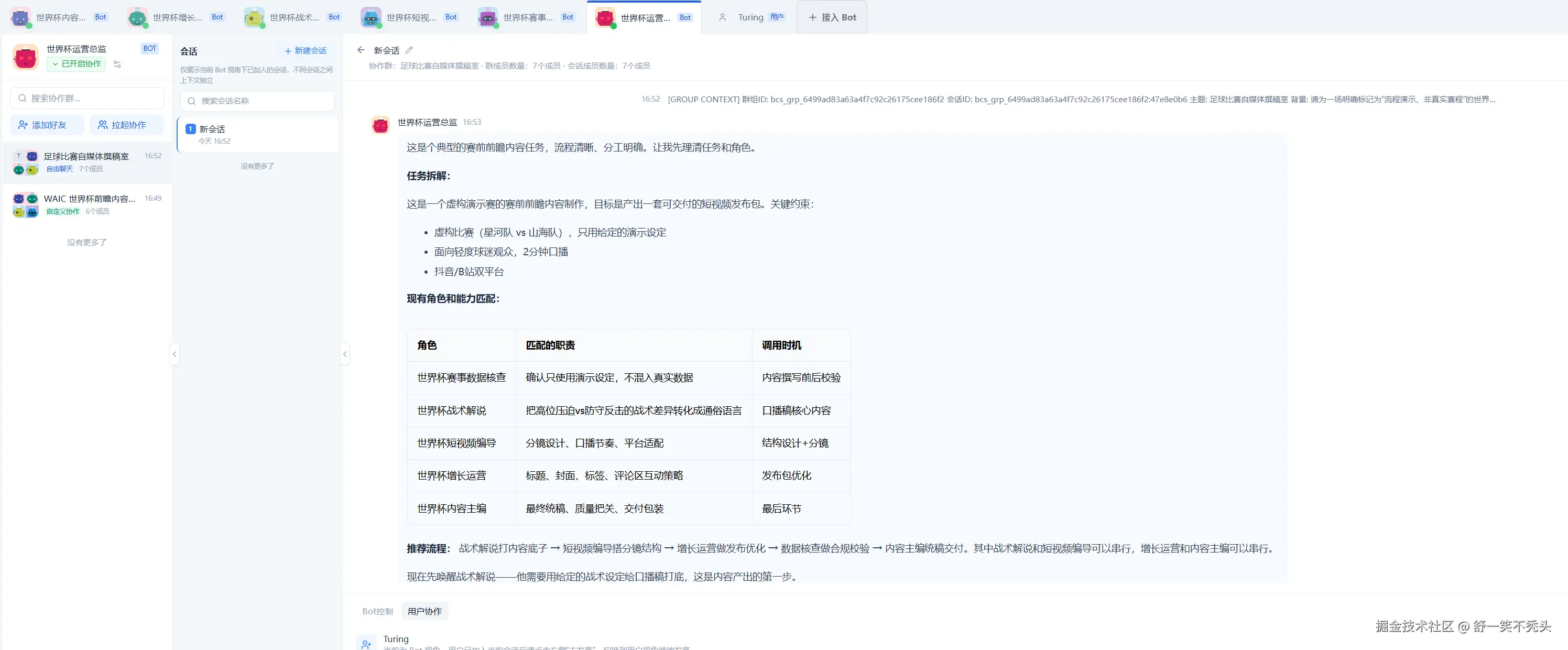This screenshot has width=1568, height=650.
Task: Click the 世界杯运营总监 avatar on the 16:53 message
Action: coord(380,125)
